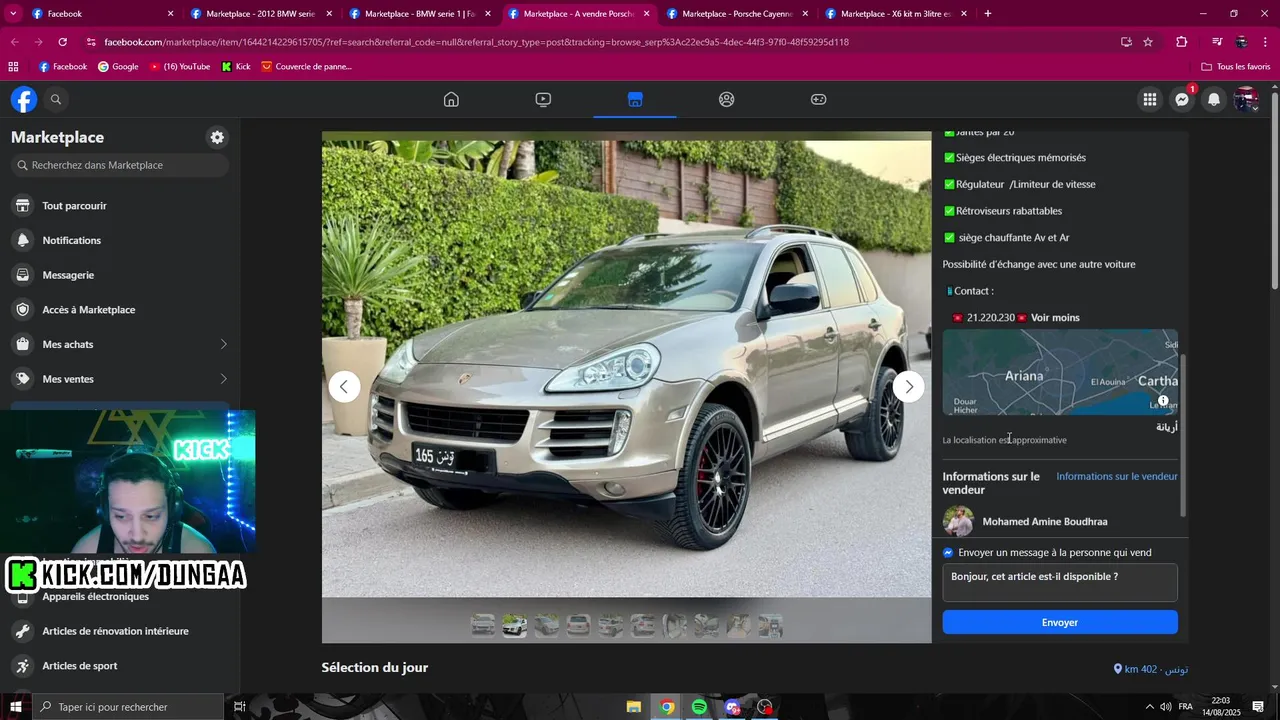
Task: Open seller Mohamed Amine Boudhraa profile
Action: 1044,521
